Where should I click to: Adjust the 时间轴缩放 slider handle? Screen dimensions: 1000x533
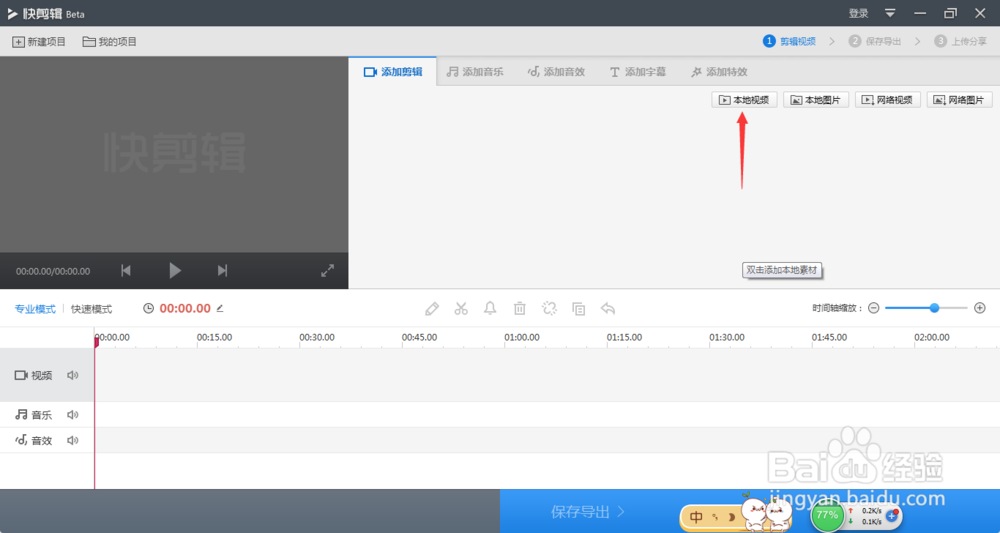coord(934,308)
